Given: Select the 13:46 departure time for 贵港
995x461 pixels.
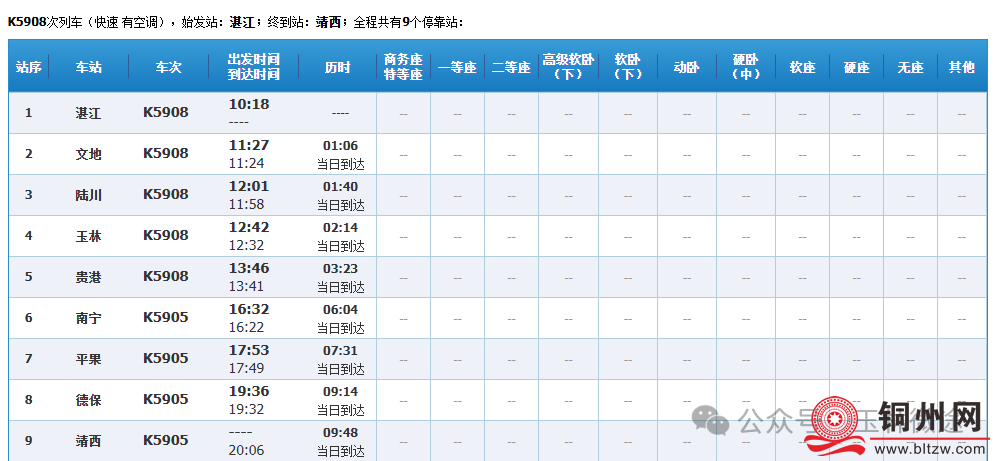Looking at the screenshot, I should point(249,268).
